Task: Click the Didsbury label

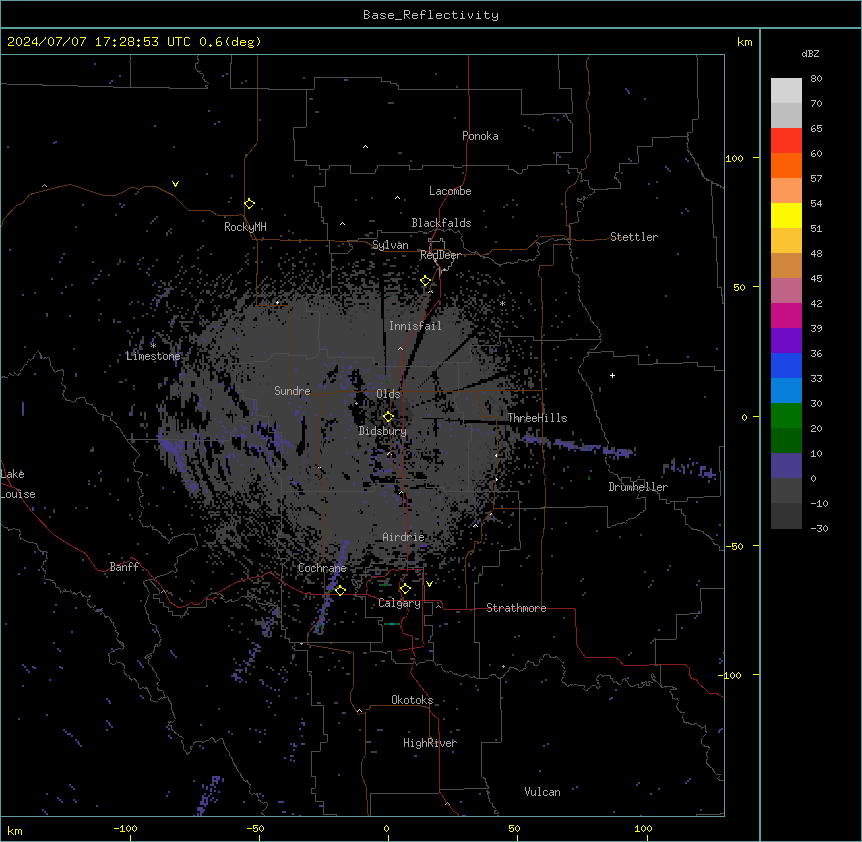Action: click(x=383, y=431)
